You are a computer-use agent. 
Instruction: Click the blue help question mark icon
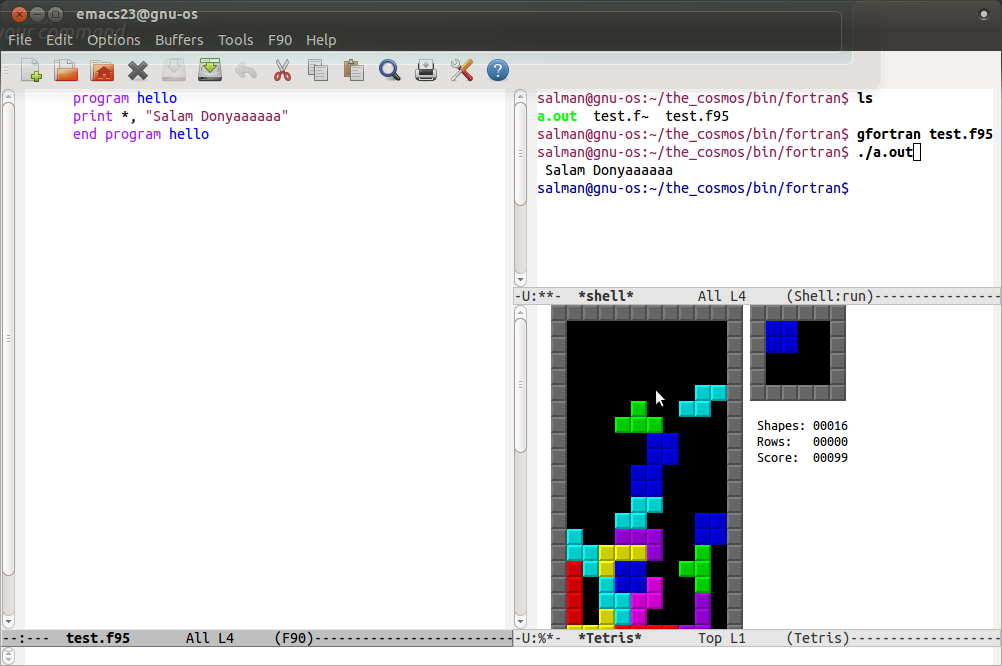(497, 70)
